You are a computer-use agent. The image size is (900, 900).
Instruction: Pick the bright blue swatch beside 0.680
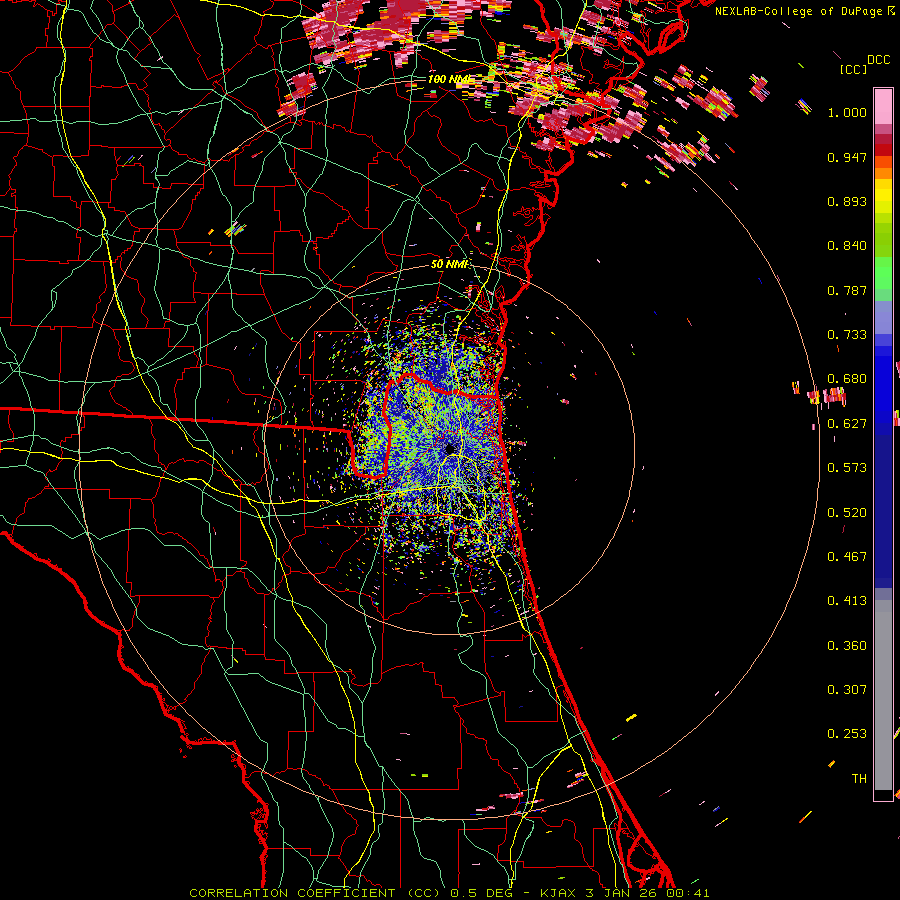883,385
